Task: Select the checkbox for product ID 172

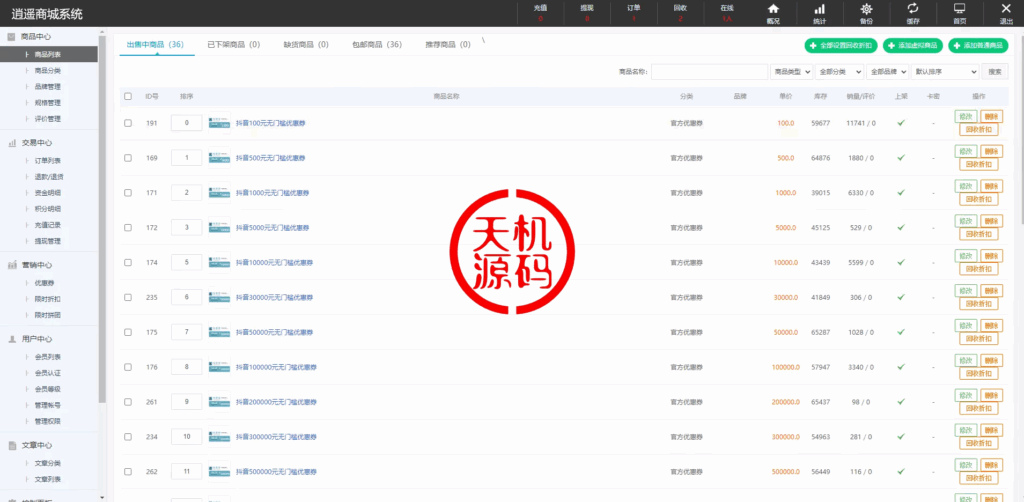Action: pos(128,228)
